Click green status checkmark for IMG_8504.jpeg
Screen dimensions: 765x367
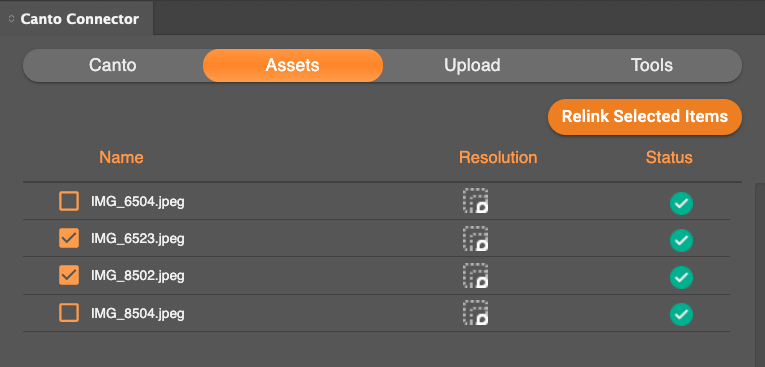pos(681,314)
